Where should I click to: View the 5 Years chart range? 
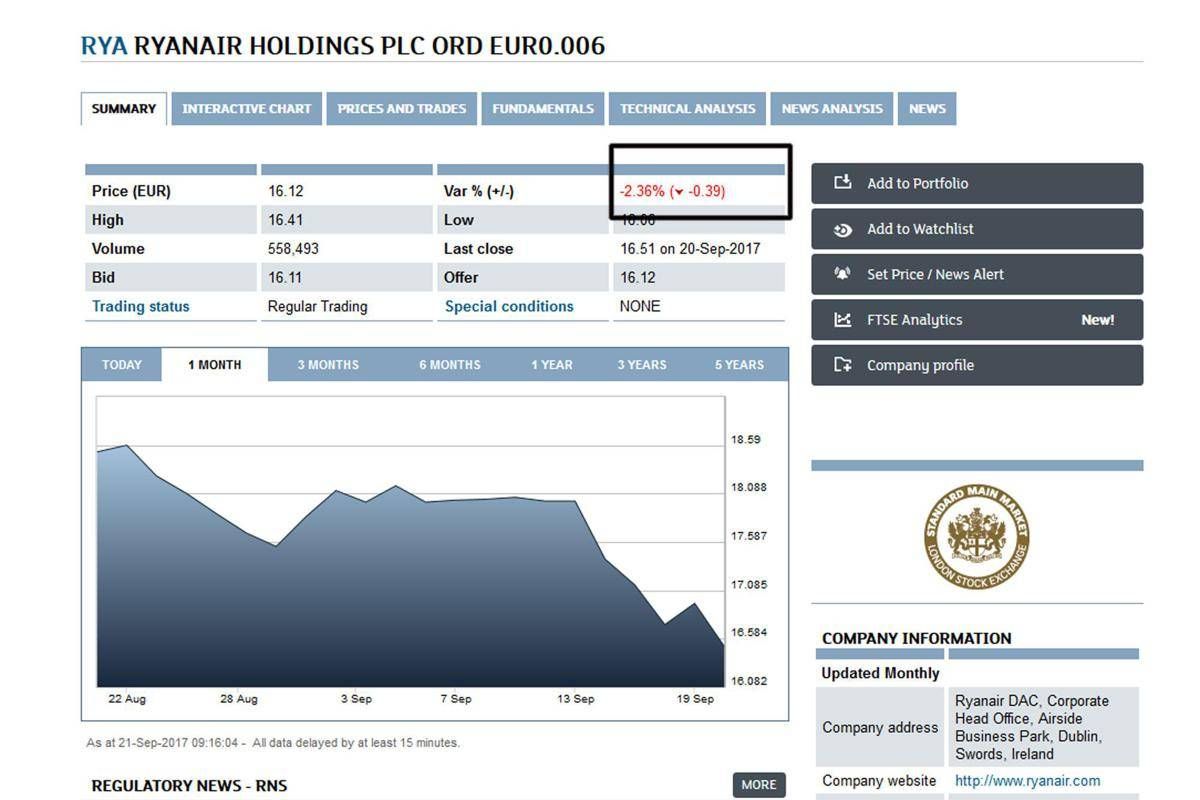coord(739,365)
